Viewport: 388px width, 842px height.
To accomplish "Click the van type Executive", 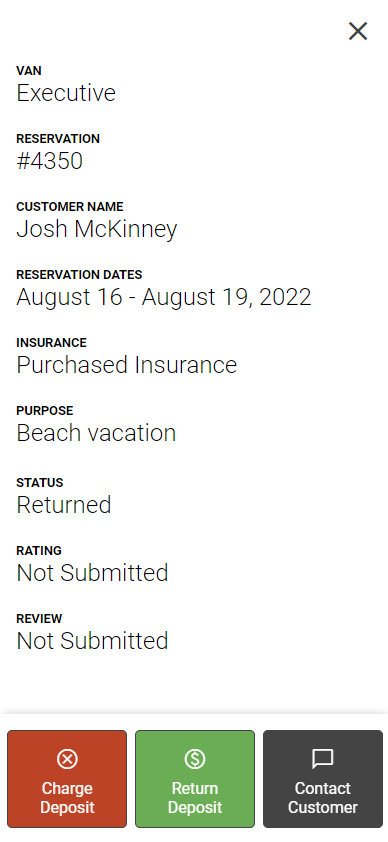I will click(x=66, y=93).
